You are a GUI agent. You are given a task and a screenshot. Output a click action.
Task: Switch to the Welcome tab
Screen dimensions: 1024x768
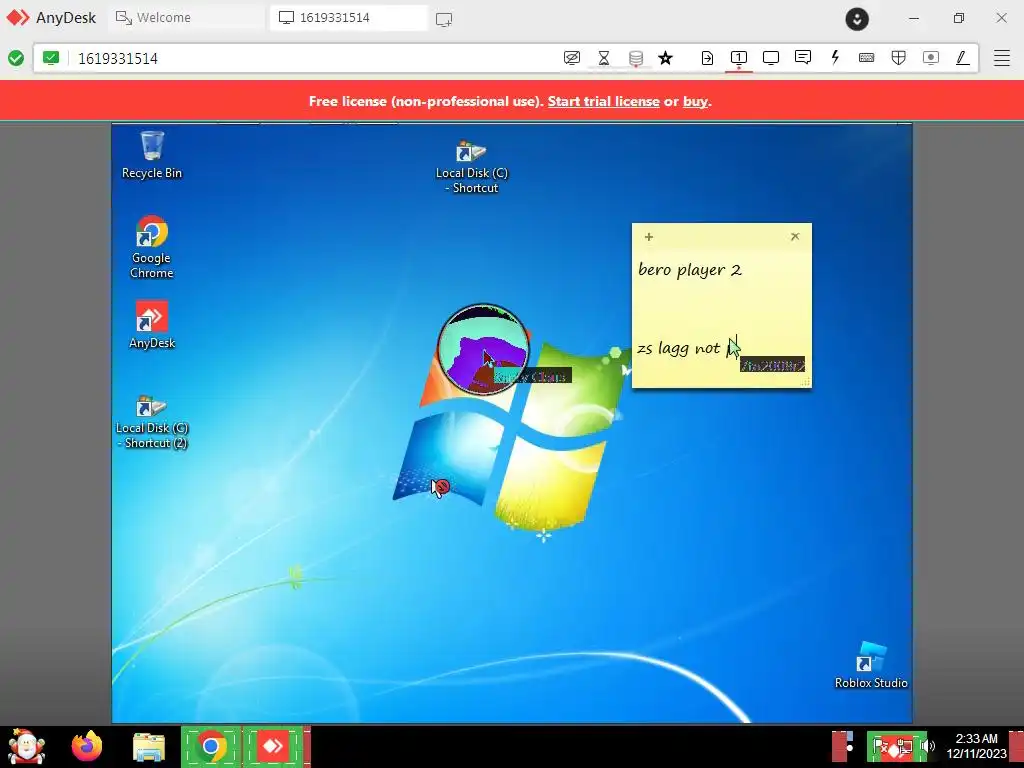tap(186, 18)
